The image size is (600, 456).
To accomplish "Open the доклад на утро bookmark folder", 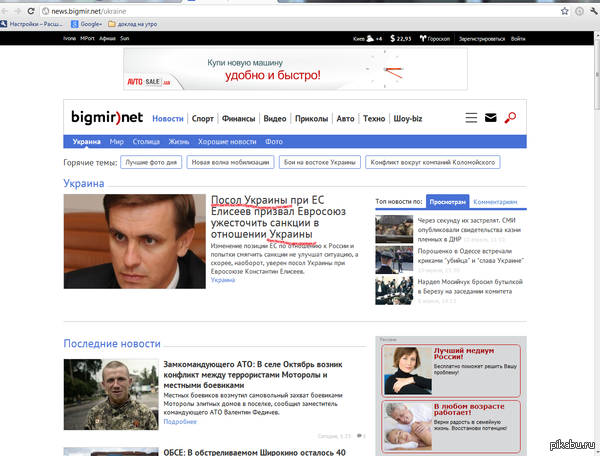I will click(133, 24).
